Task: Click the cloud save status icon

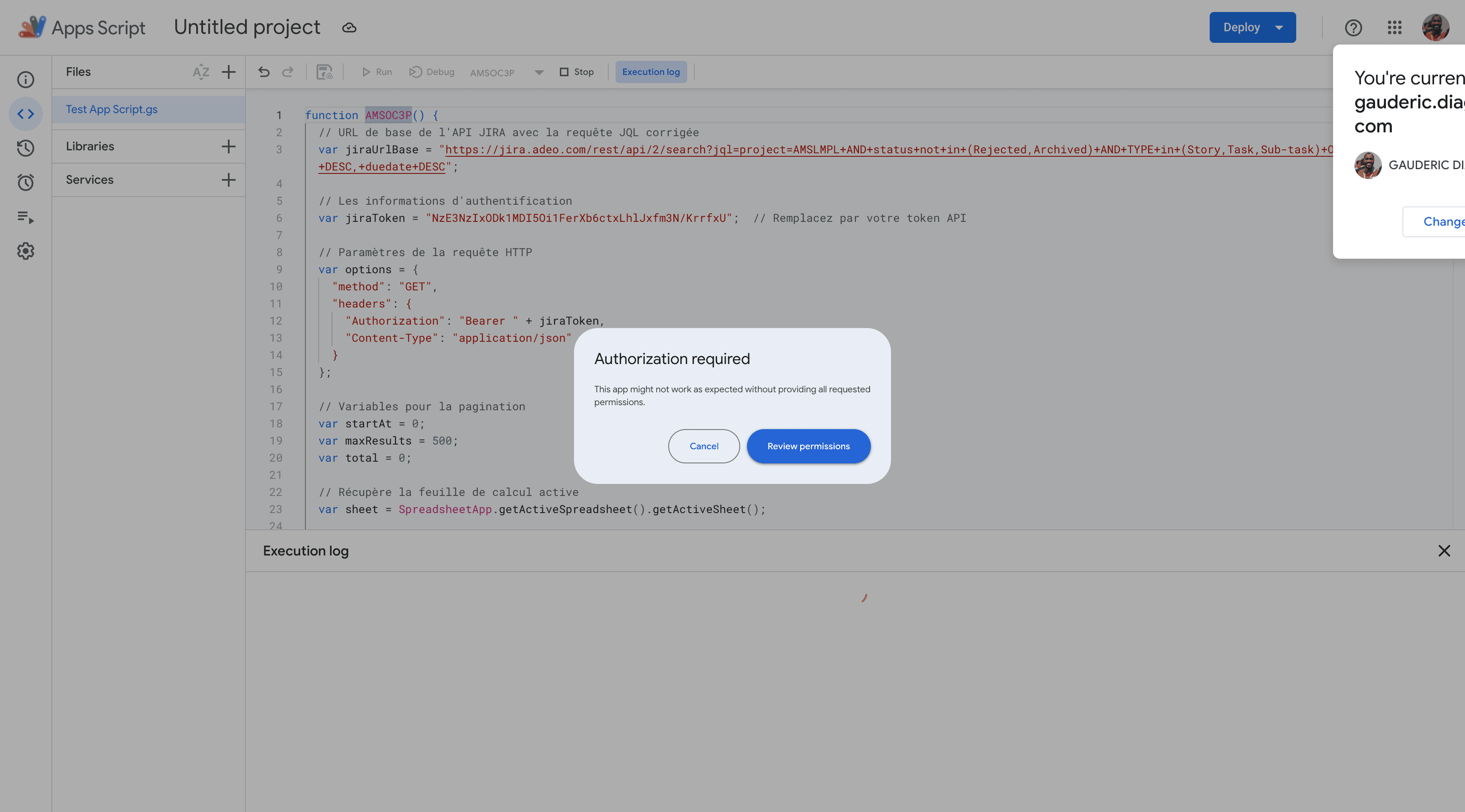Action: tap(349, 27)
